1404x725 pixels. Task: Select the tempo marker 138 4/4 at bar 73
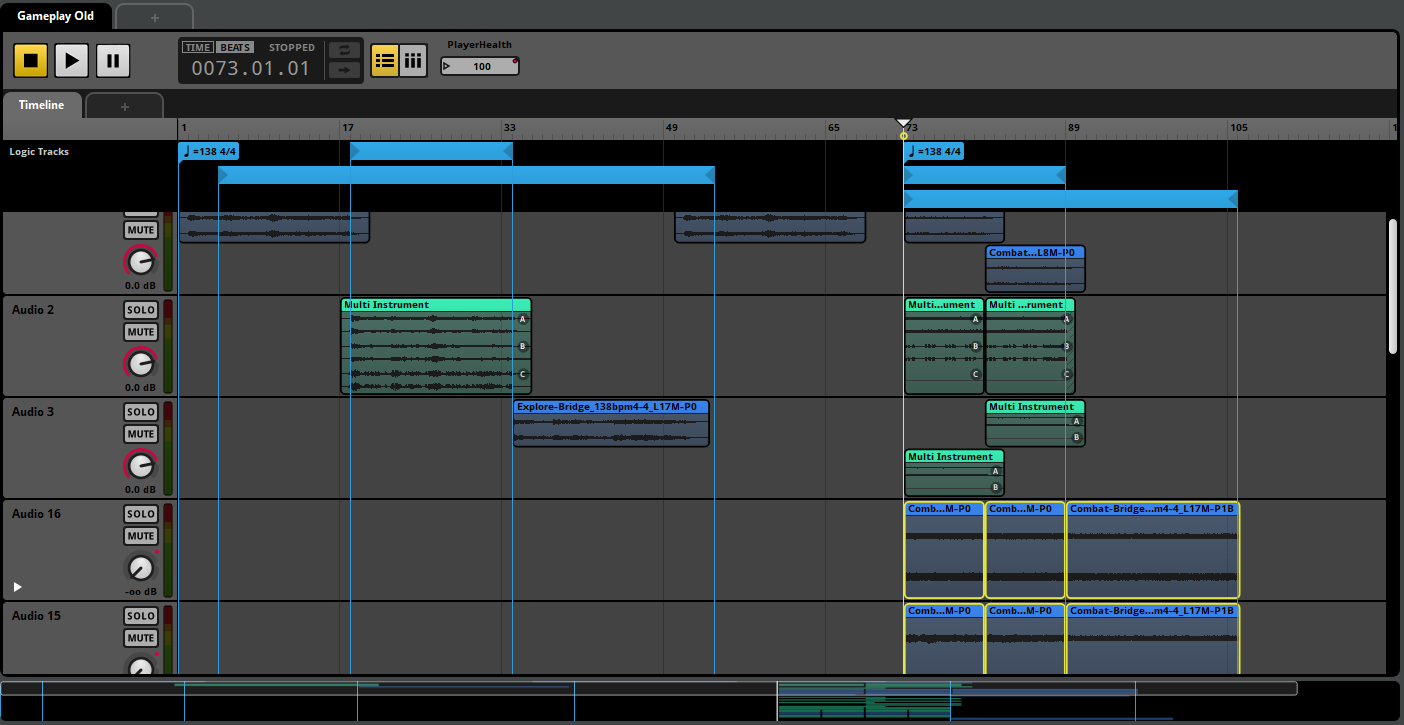point(934,151)
